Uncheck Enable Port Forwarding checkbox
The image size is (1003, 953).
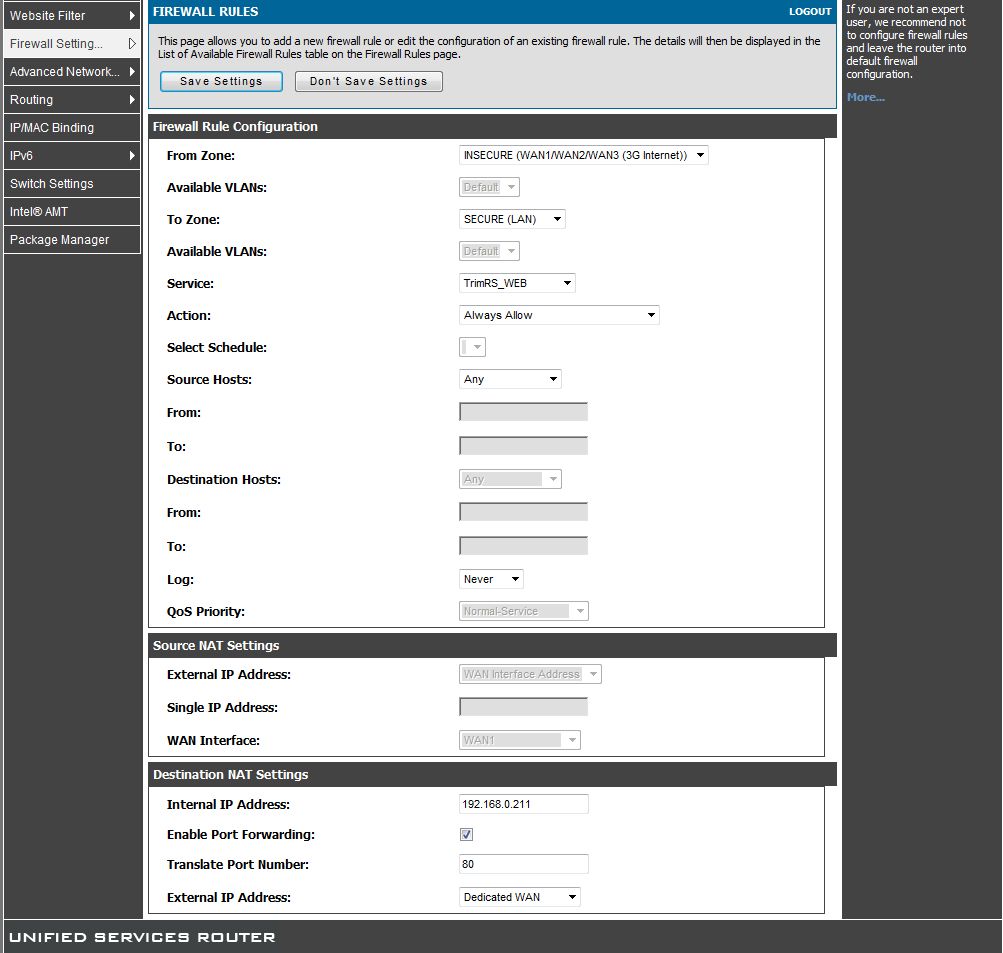pos(466,834)
